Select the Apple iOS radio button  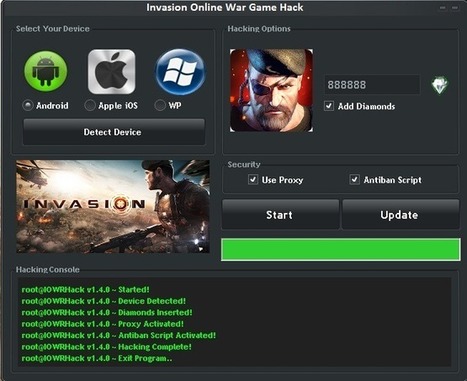[90, 106]
